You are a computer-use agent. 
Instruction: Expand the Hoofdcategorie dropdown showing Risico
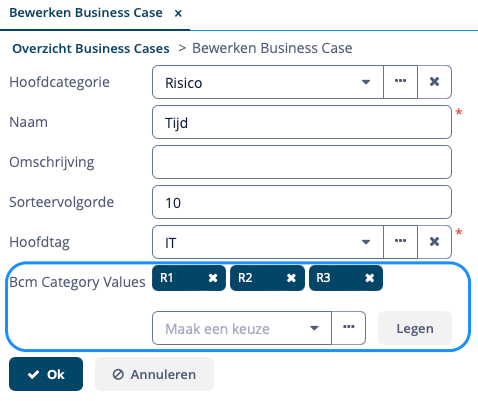click(x=268, y=82)
